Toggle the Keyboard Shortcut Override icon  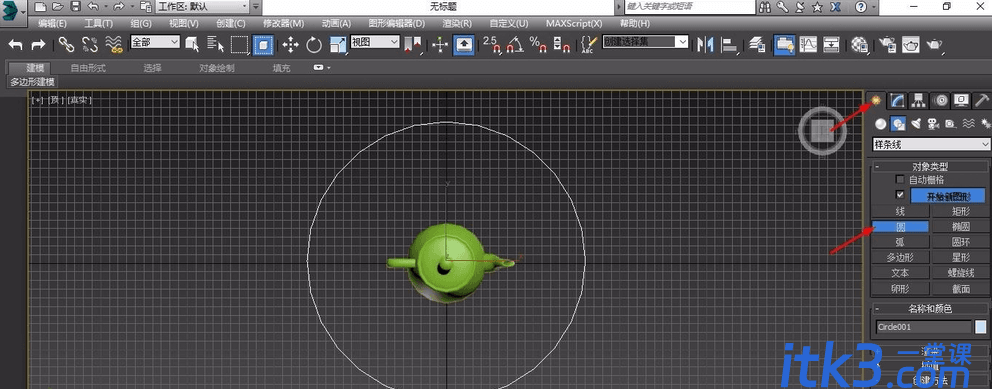(464, 44)
